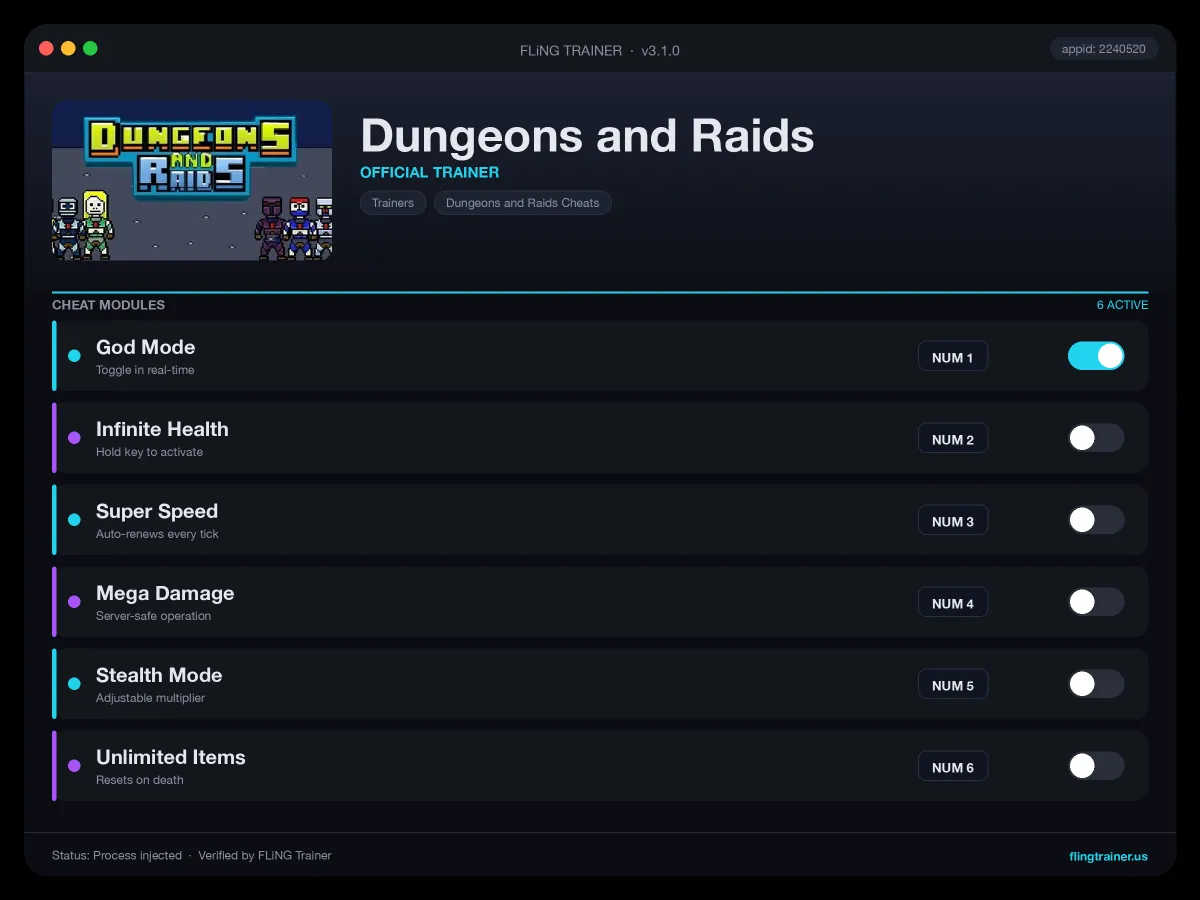
Task: Select the Infinite Health title text
Action: (x=162, y=429)
